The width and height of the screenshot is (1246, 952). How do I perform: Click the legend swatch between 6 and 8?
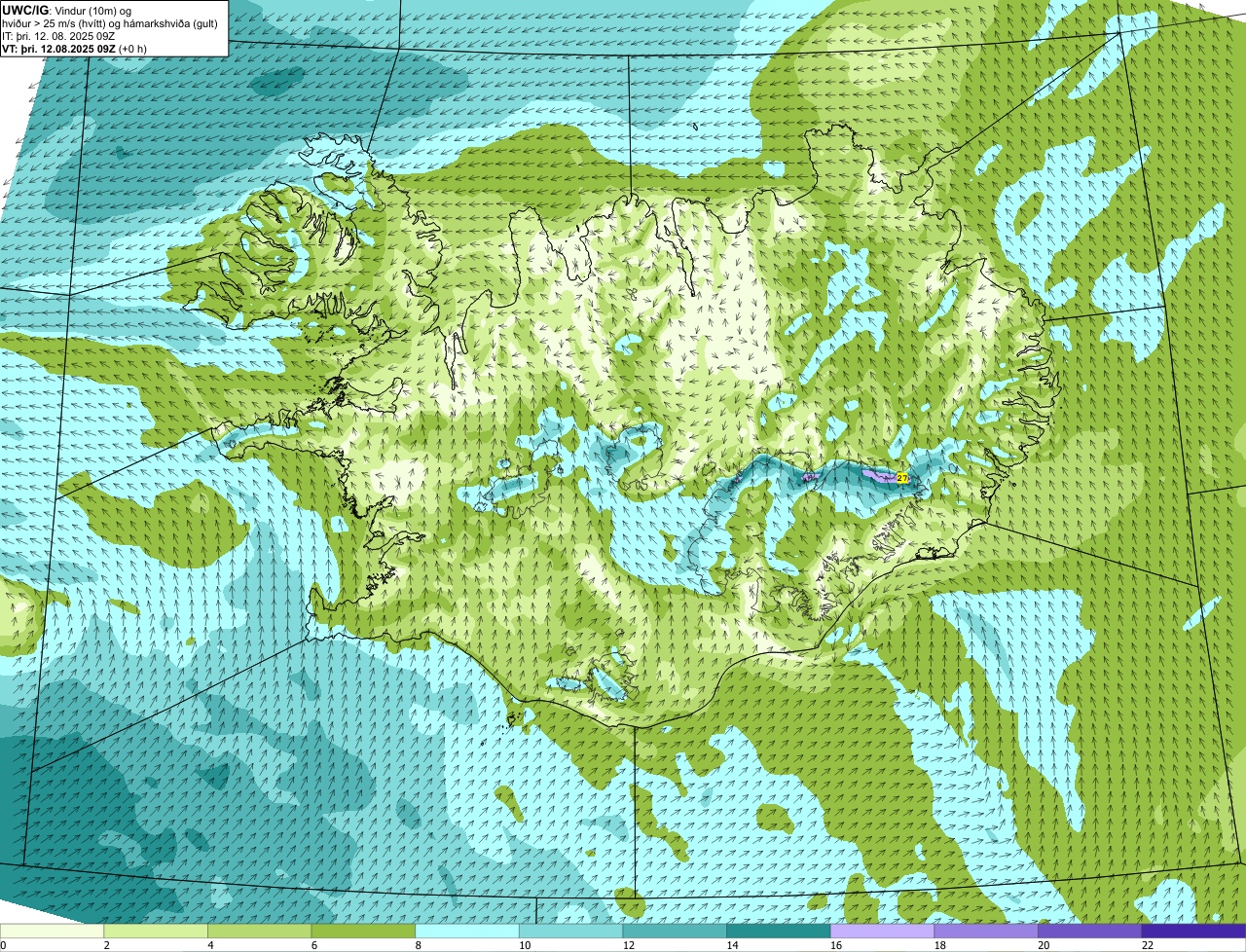[x=363, y=931]
